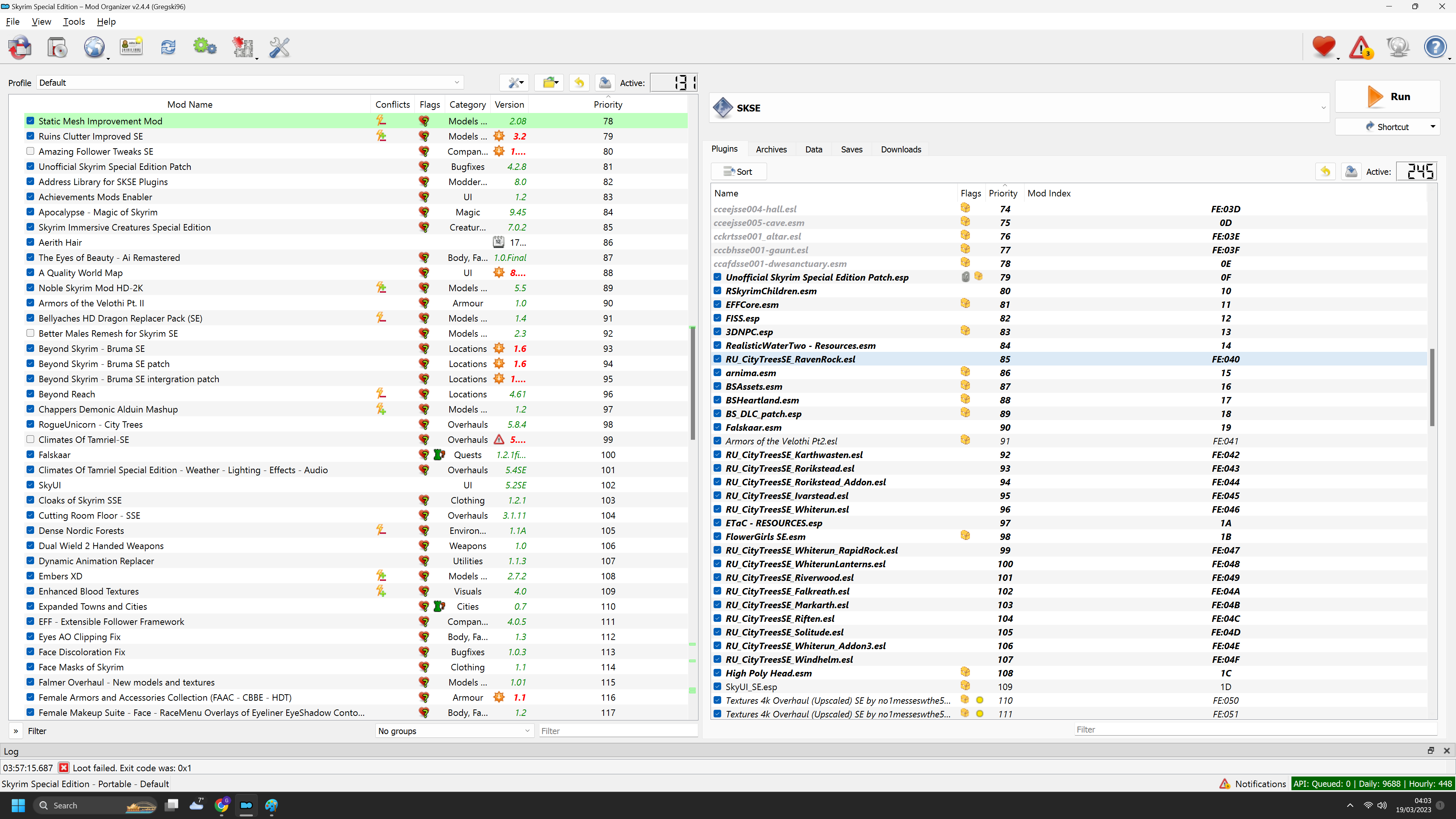1456x819 pixels.
Task: Expand the filter sidebar arrow
Action: (16, 731)
